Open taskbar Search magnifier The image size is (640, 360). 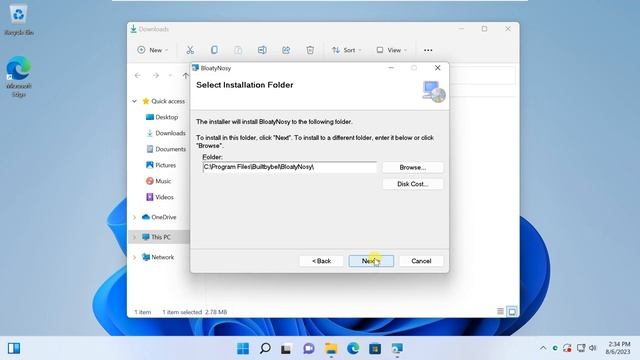coord(265,348)
